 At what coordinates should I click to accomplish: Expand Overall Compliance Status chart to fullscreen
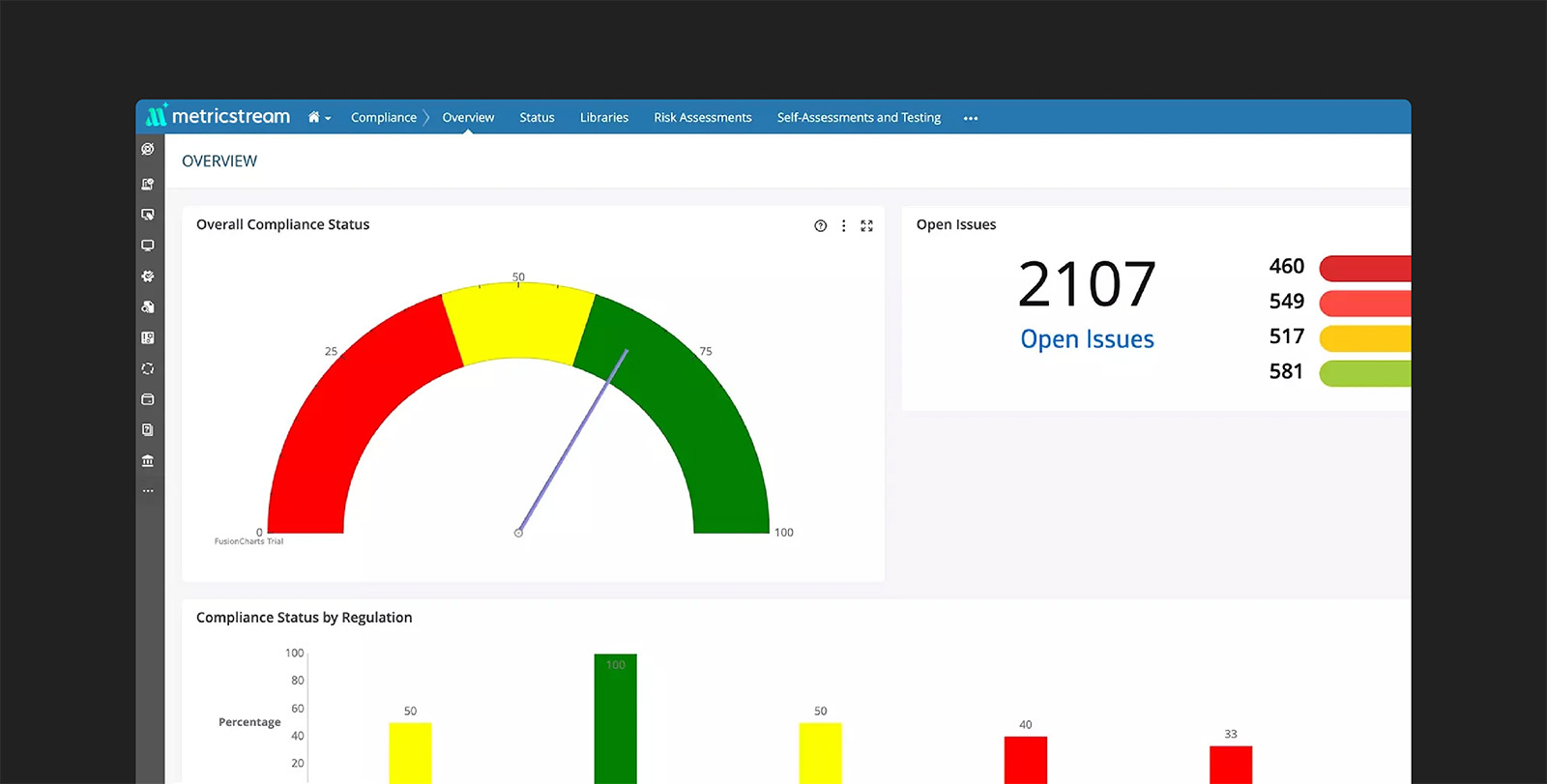point(867,225)
